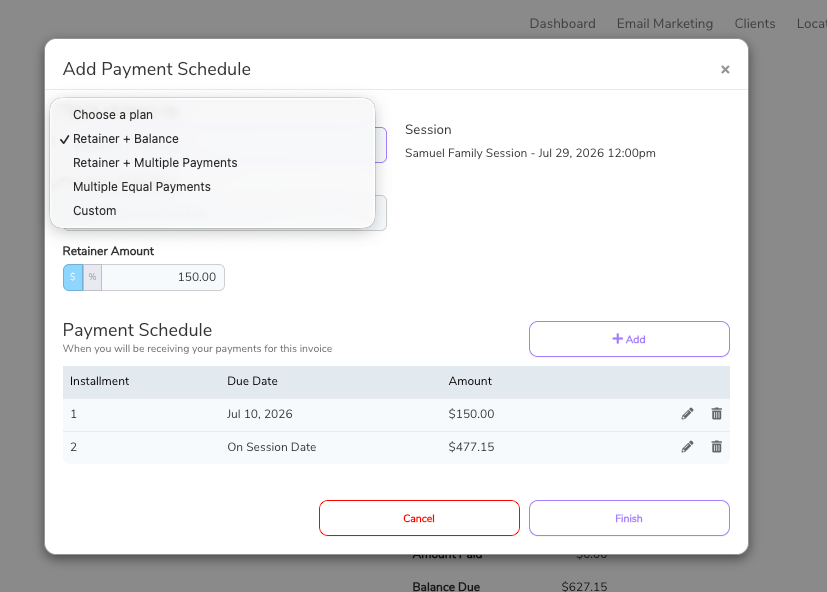The image size is (827, 592).
Task: Cancel the payment schedule
Action: coord(419,518)
